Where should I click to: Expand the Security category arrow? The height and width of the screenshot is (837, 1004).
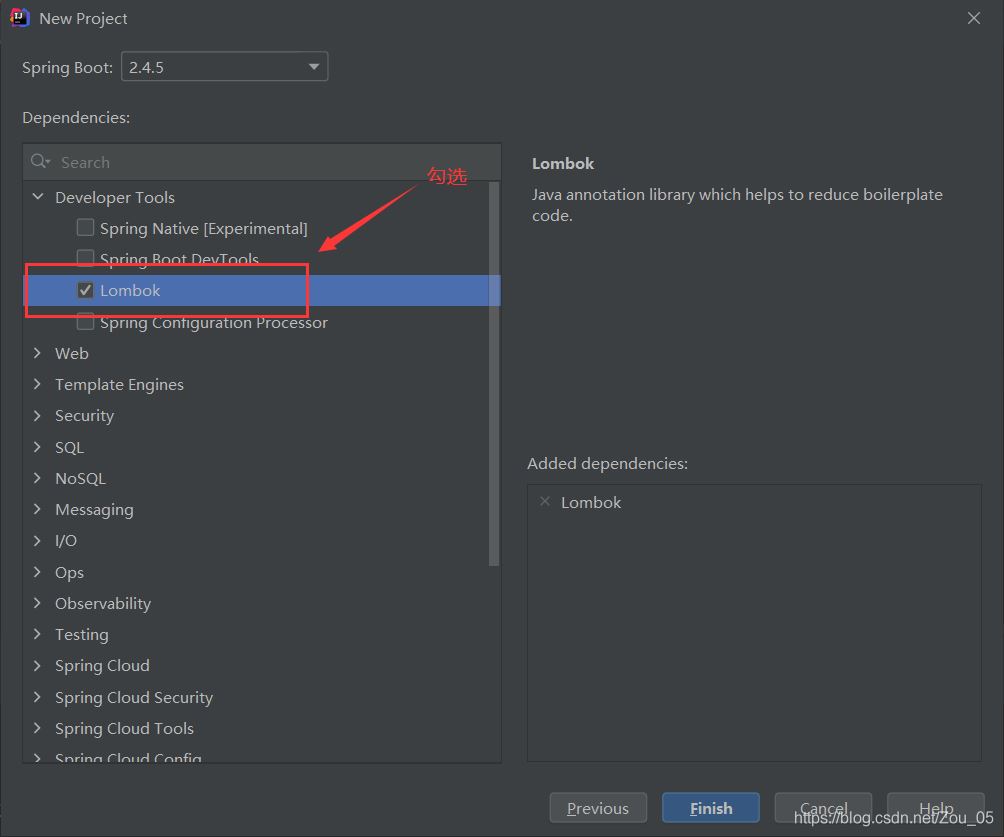[38, 415]
